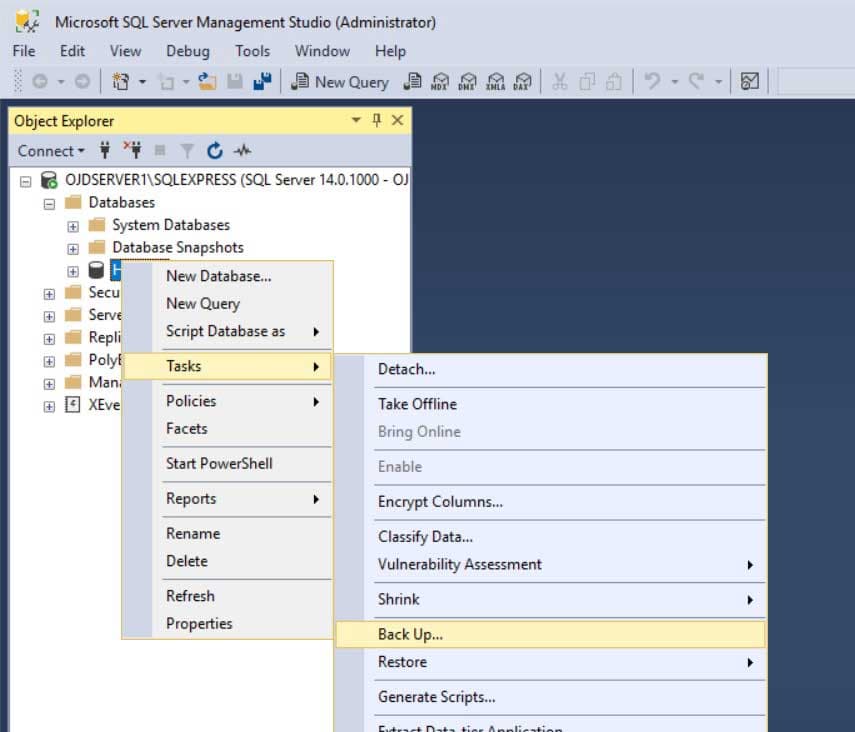
Task: Select the Database Snapshots tree item
Action: pyautogui.click(x=178, y=247)
